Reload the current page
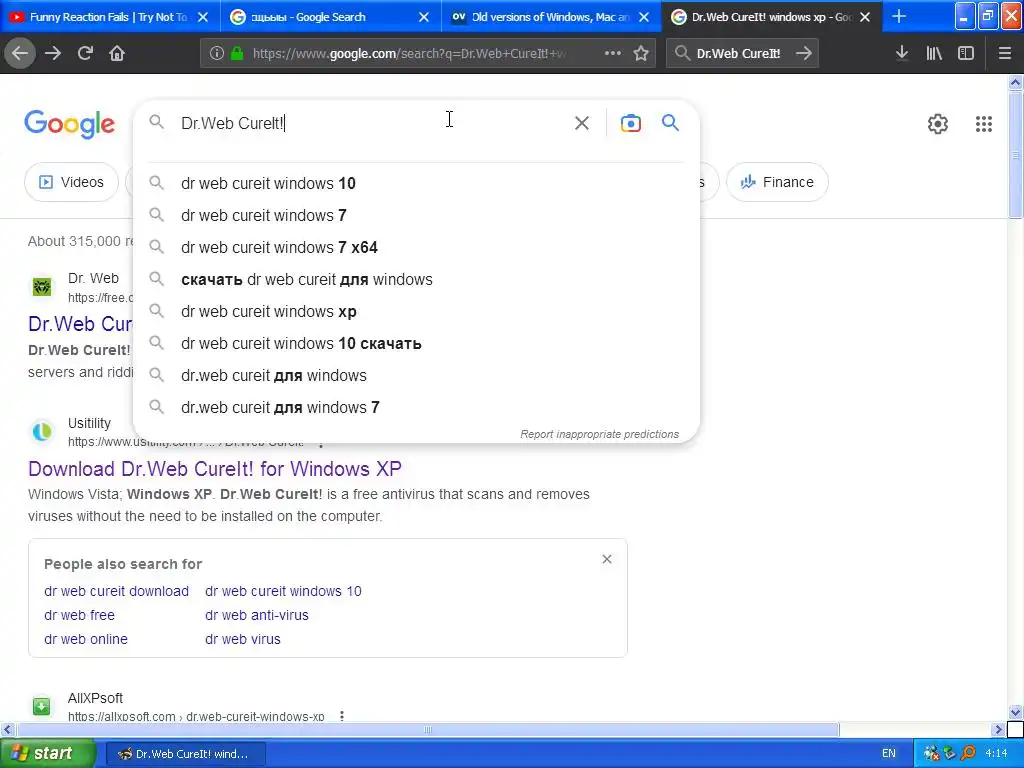The width and height of the screenshot is (1024, 768). coord(85,53)
